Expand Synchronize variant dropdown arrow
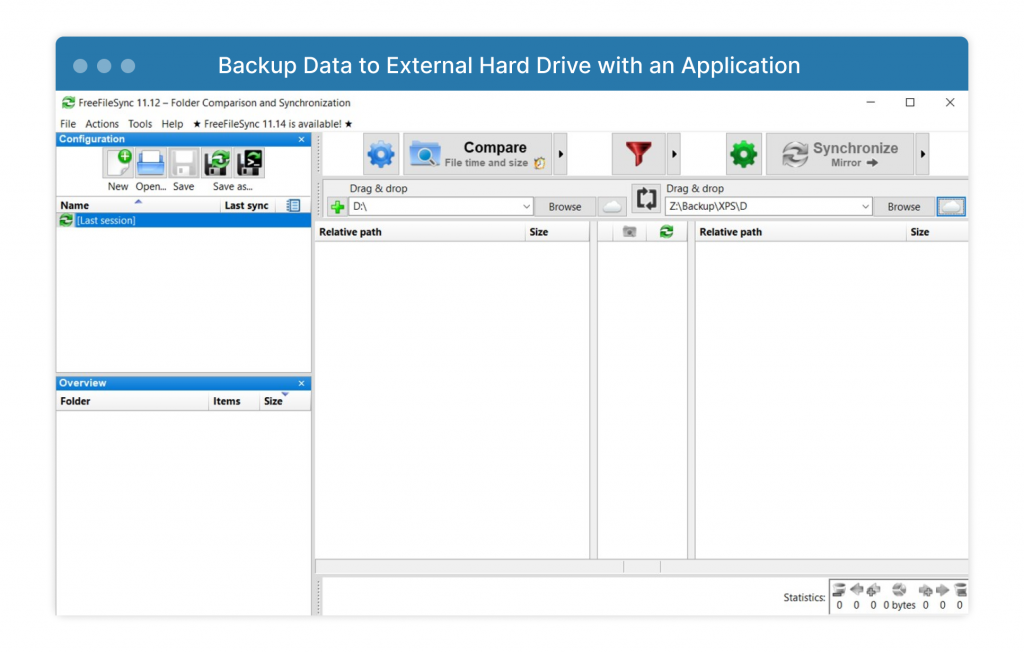This screenshot has width=1024, height=652. pos(922,154)
